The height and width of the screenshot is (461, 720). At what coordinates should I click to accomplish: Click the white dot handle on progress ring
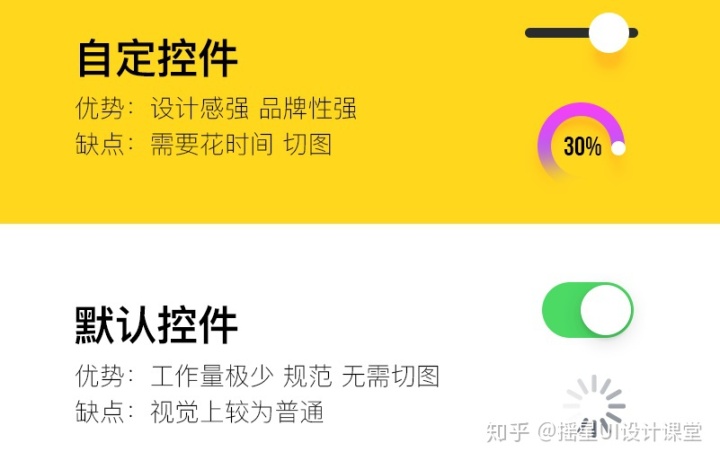pyautogui.click(x=619, y=148)
